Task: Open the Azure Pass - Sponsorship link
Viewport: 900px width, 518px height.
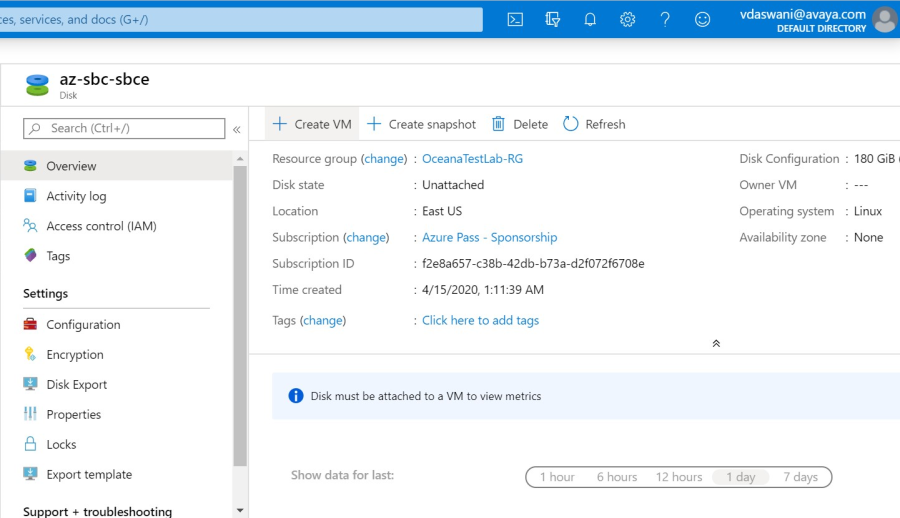Action: click(490, 237)
